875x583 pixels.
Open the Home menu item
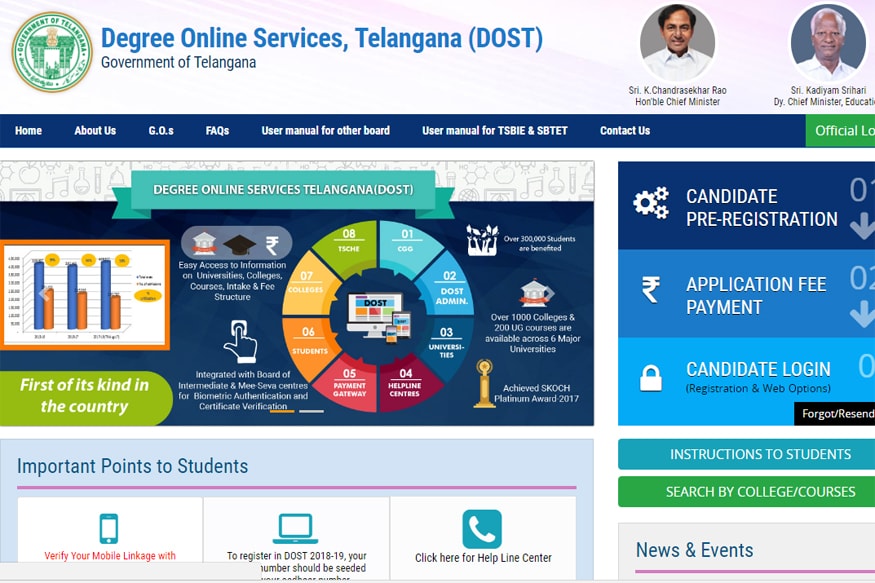28,130
